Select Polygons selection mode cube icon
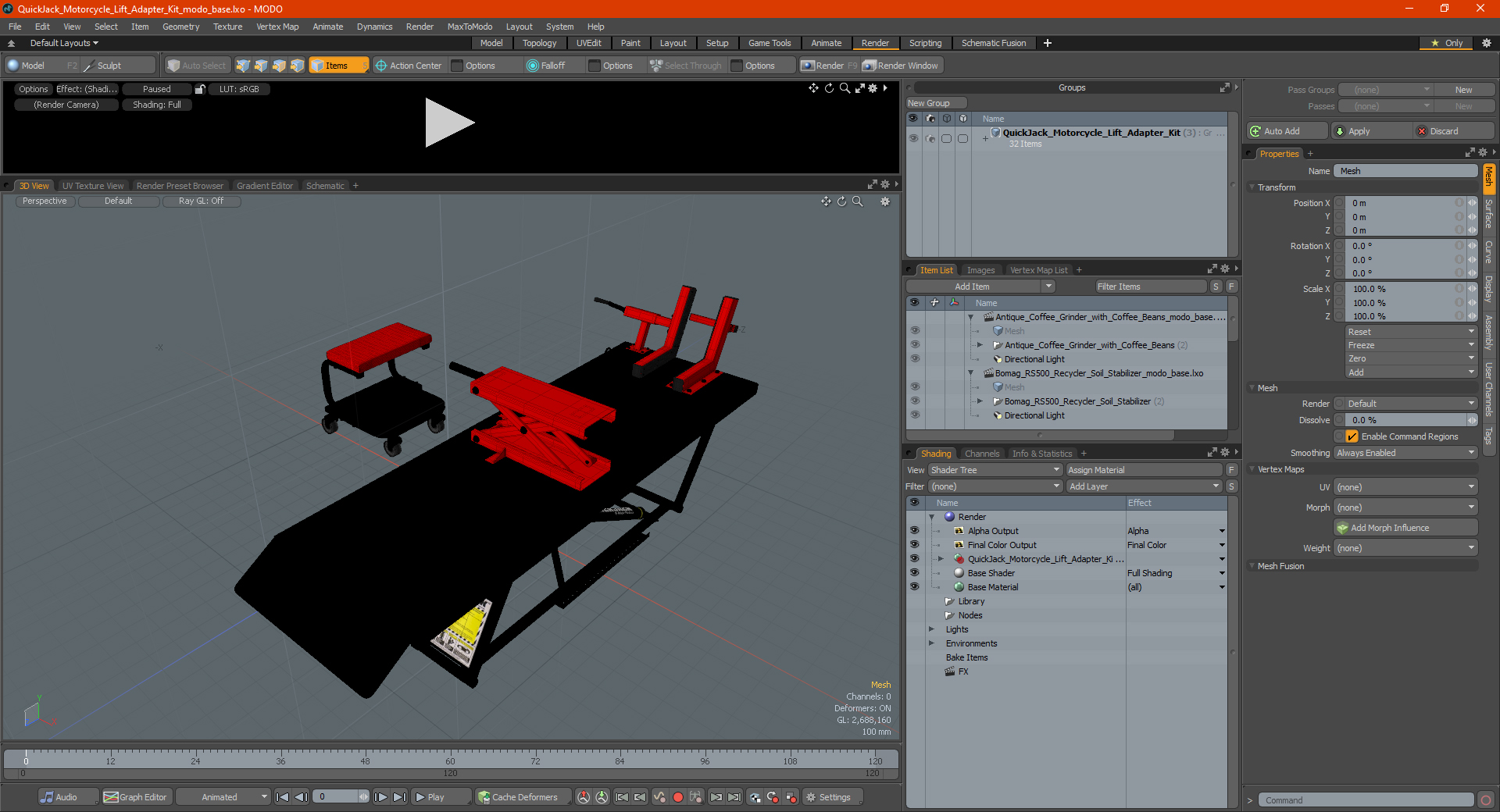The height and width of the screenshot is (812, 1500). point(279,66)
